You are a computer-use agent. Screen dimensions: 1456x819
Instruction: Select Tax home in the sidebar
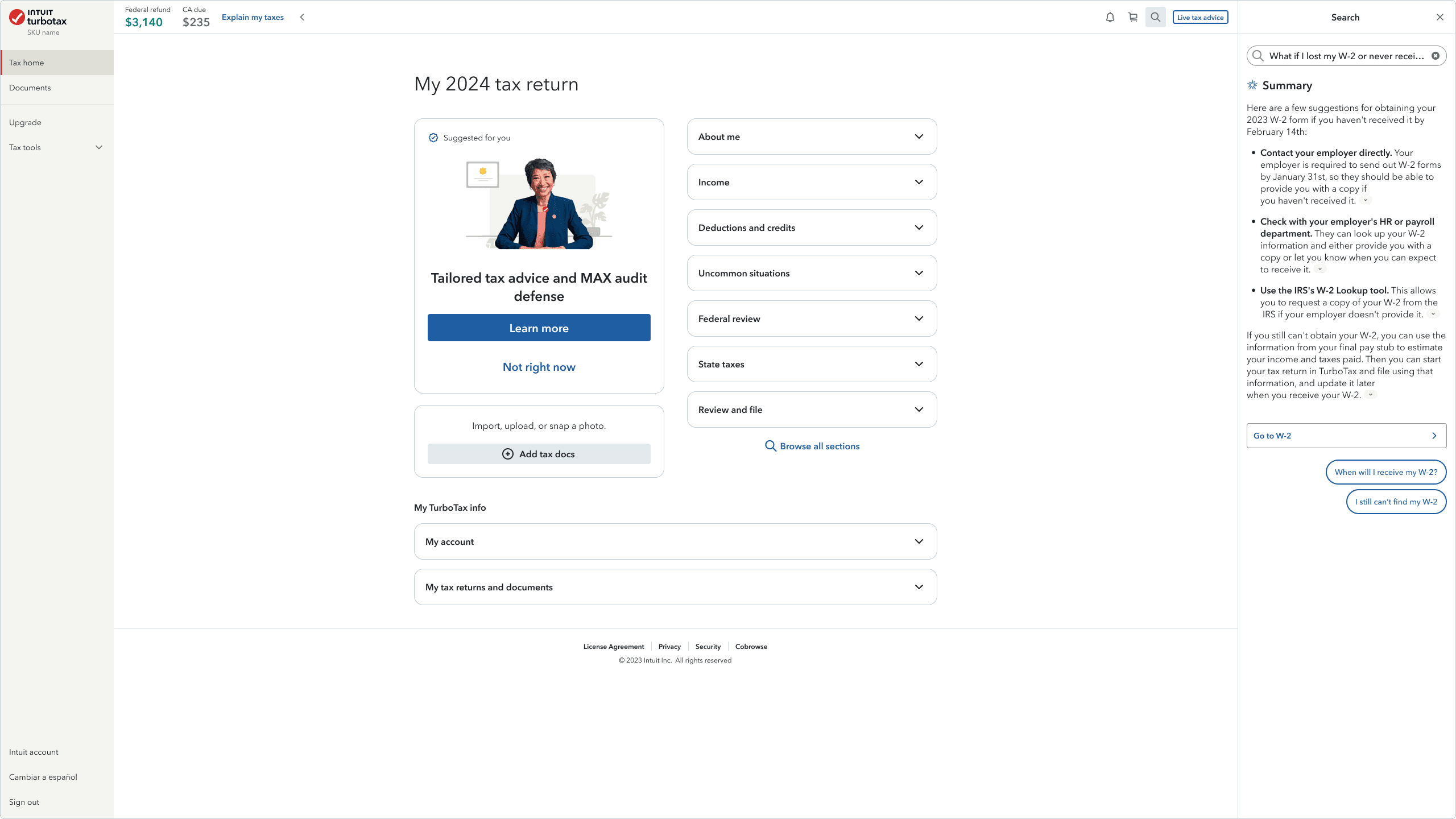point(57,63)
